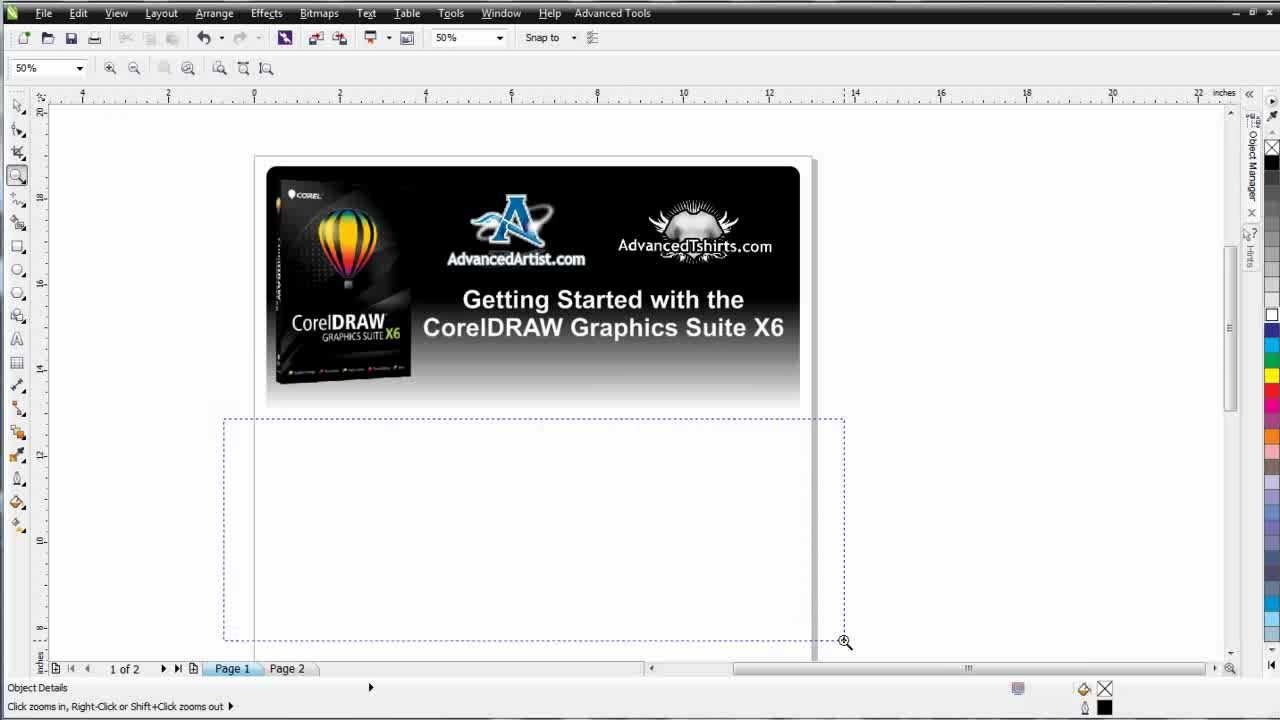
Task: Select the Smart Fill tool
Action: (x=17, y=223)
